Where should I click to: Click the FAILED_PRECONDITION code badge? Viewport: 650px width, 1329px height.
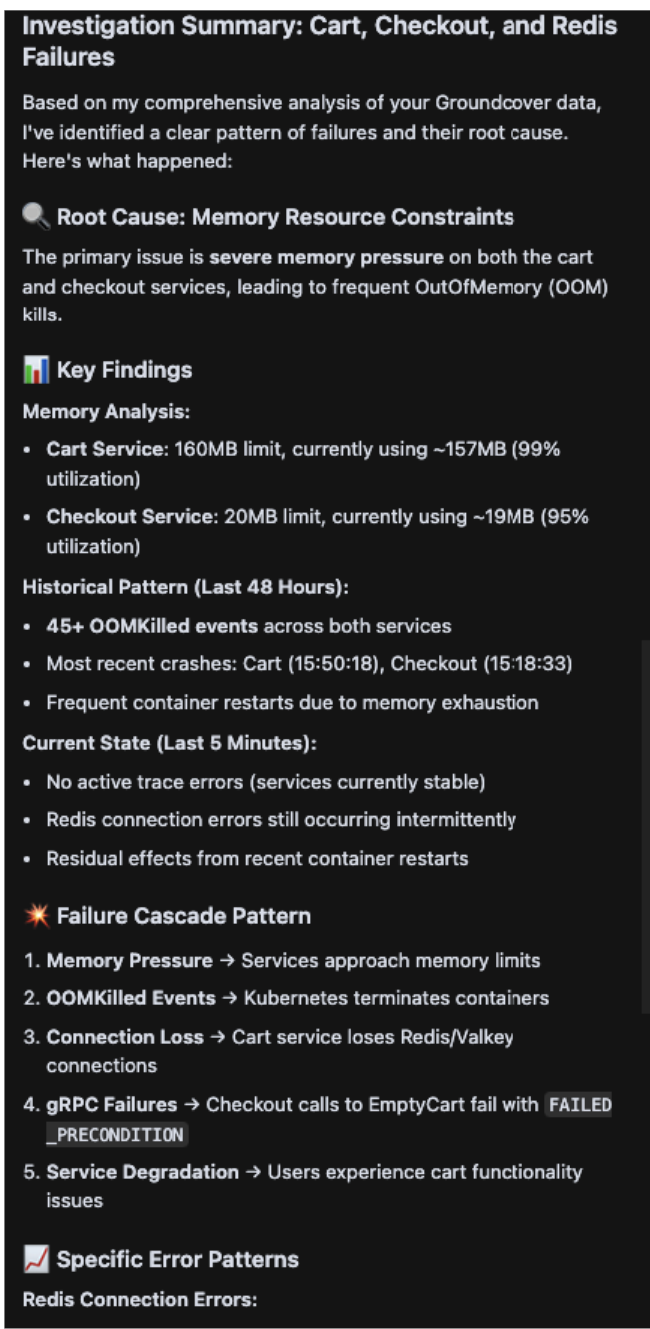pos(580,1120)
